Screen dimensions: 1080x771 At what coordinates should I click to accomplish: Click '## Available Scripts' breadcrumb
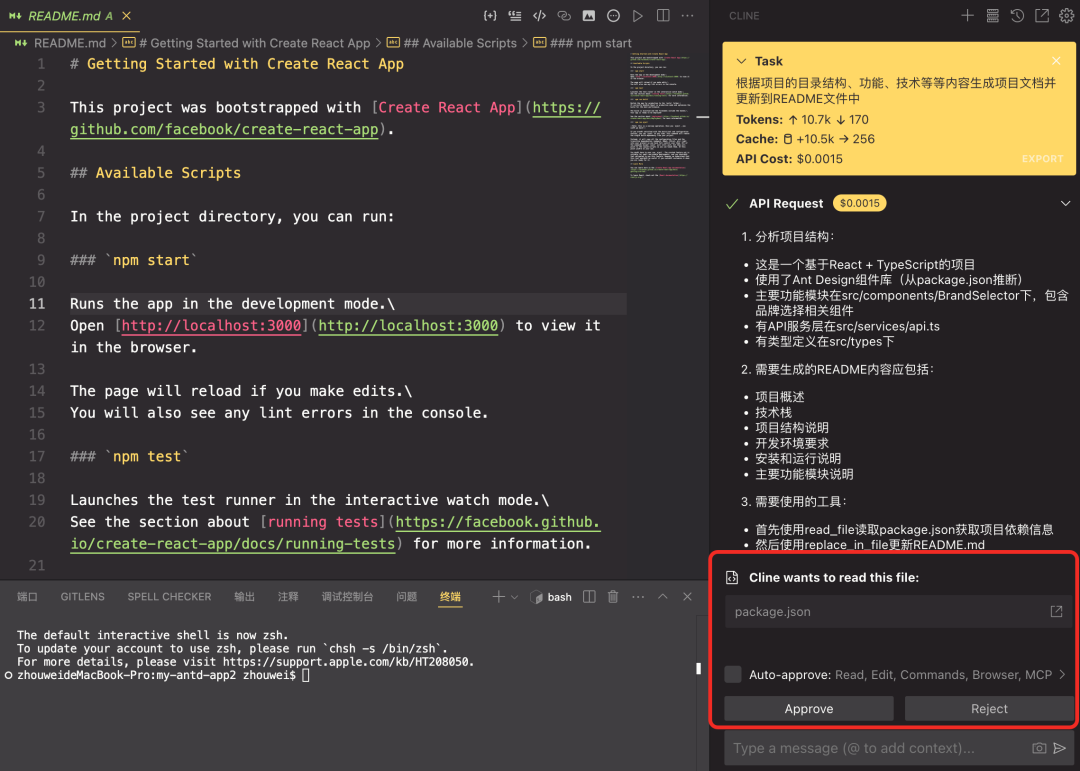pos(459,43)
